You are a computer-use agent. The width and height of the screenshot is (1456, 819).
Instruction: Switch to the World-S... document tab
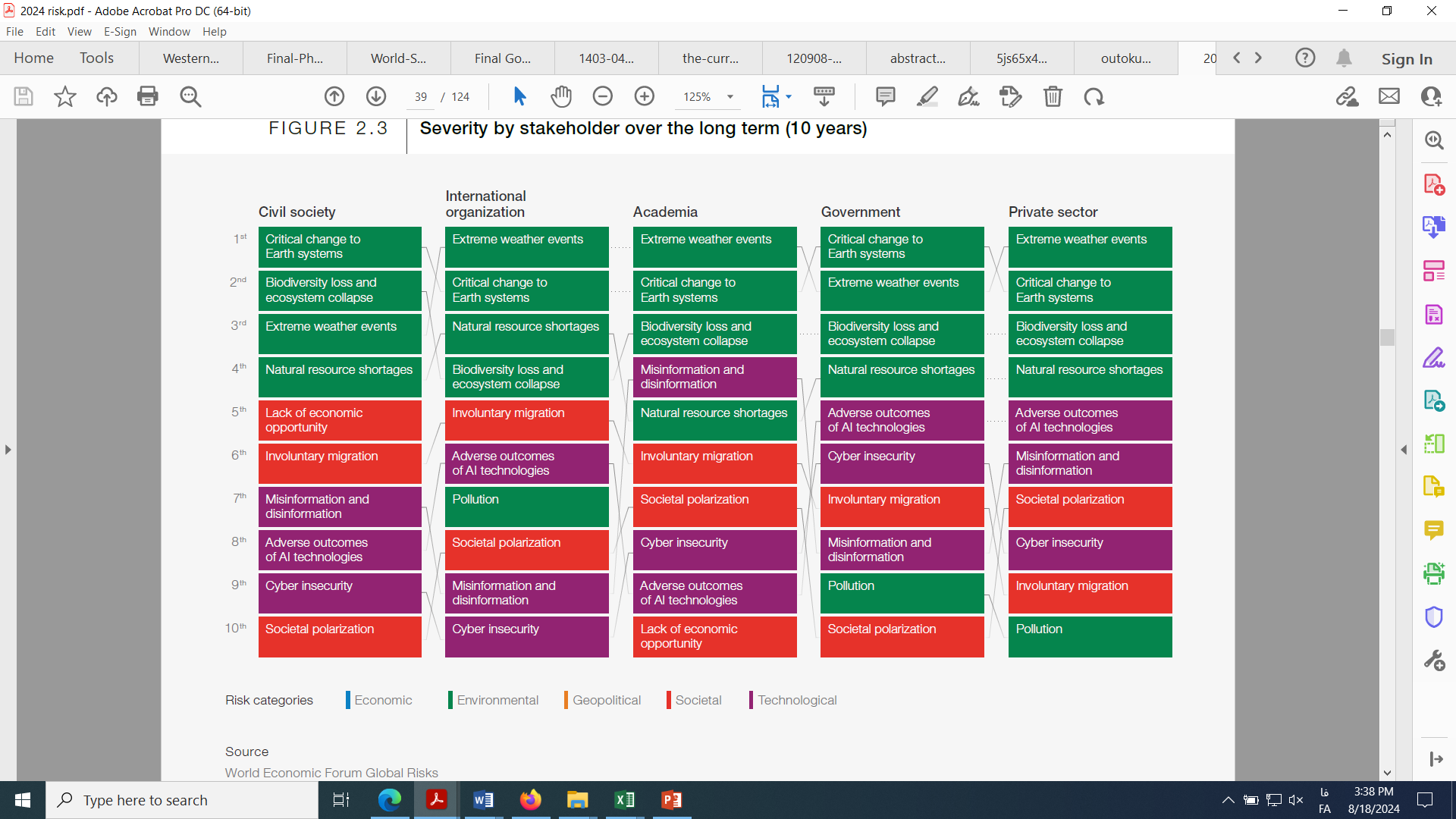click(x=398, y=58)
